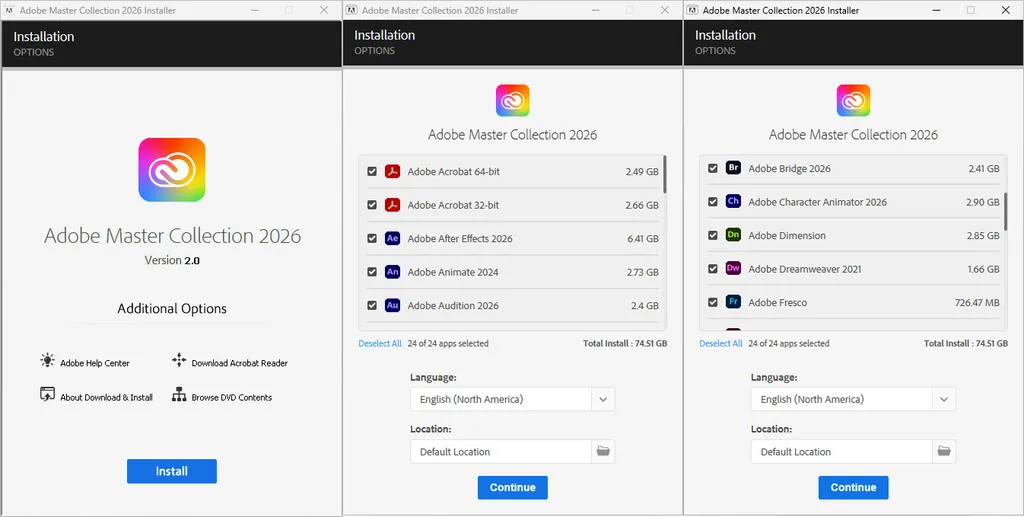Click the large Creative Cloud logo in the left window

click(x=172, y=170)
